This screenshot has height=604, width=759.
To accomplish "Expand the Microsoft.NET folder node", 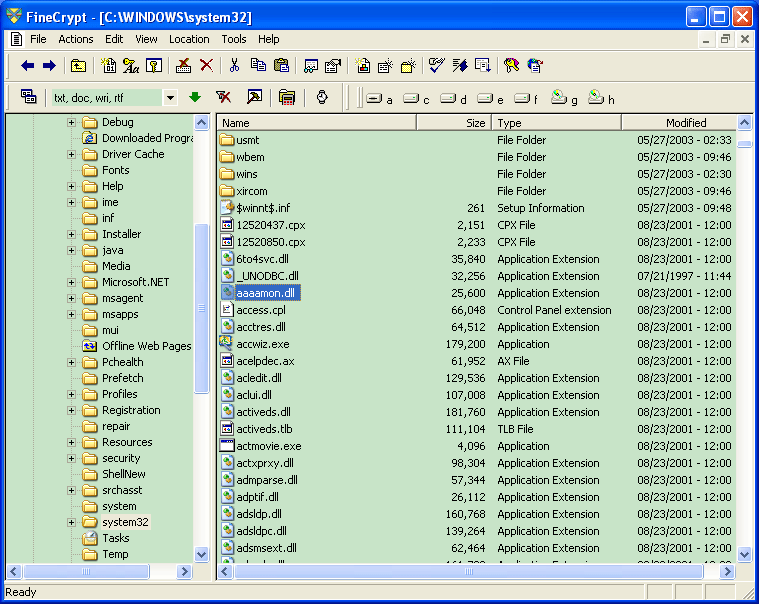I will coord(71,282).
